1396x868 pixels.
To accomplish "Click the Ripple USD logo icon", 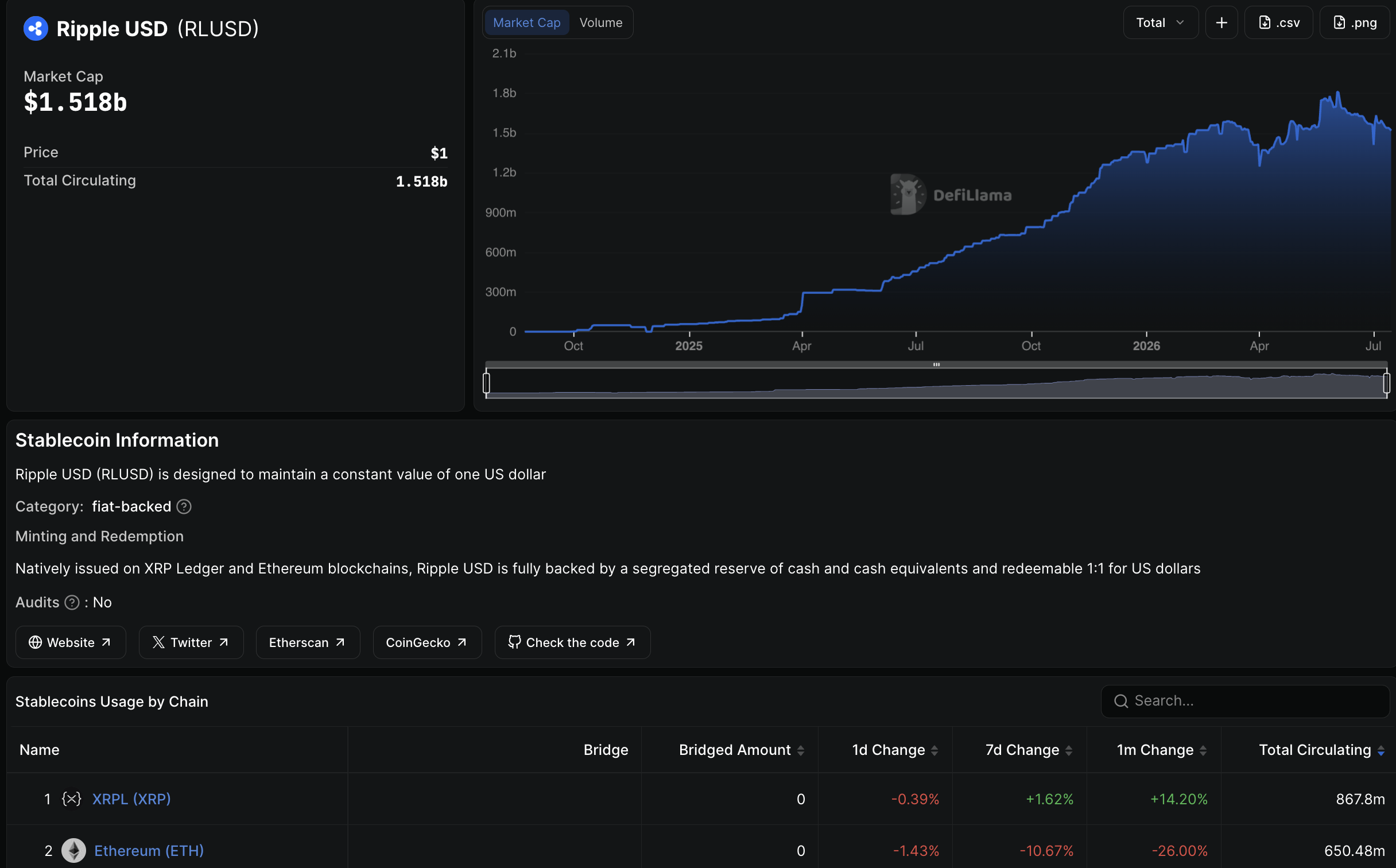I will point(36,29).
